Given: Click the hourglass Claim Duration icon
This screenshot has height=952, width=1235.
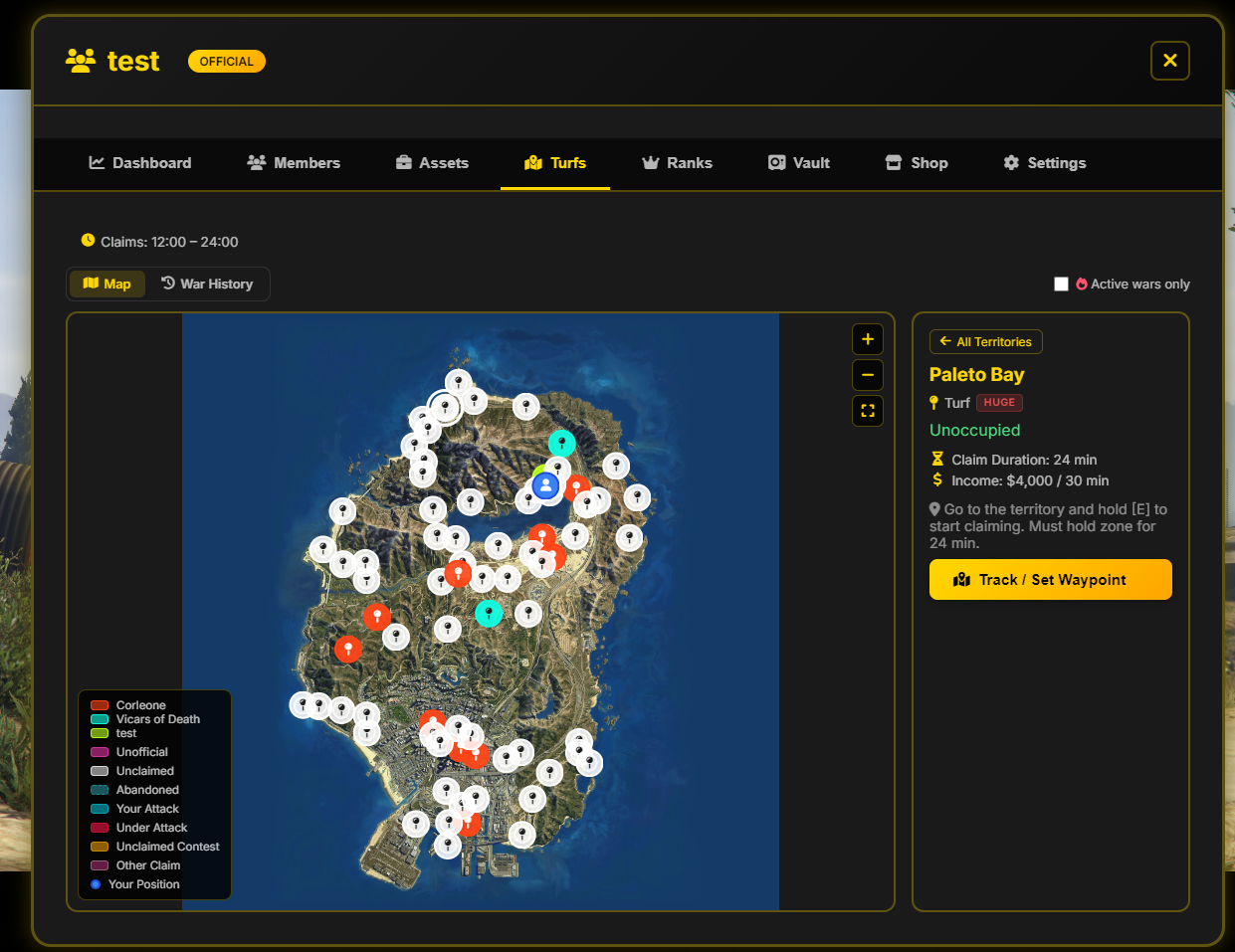Looking at the screenshot, I should (936, 459).
